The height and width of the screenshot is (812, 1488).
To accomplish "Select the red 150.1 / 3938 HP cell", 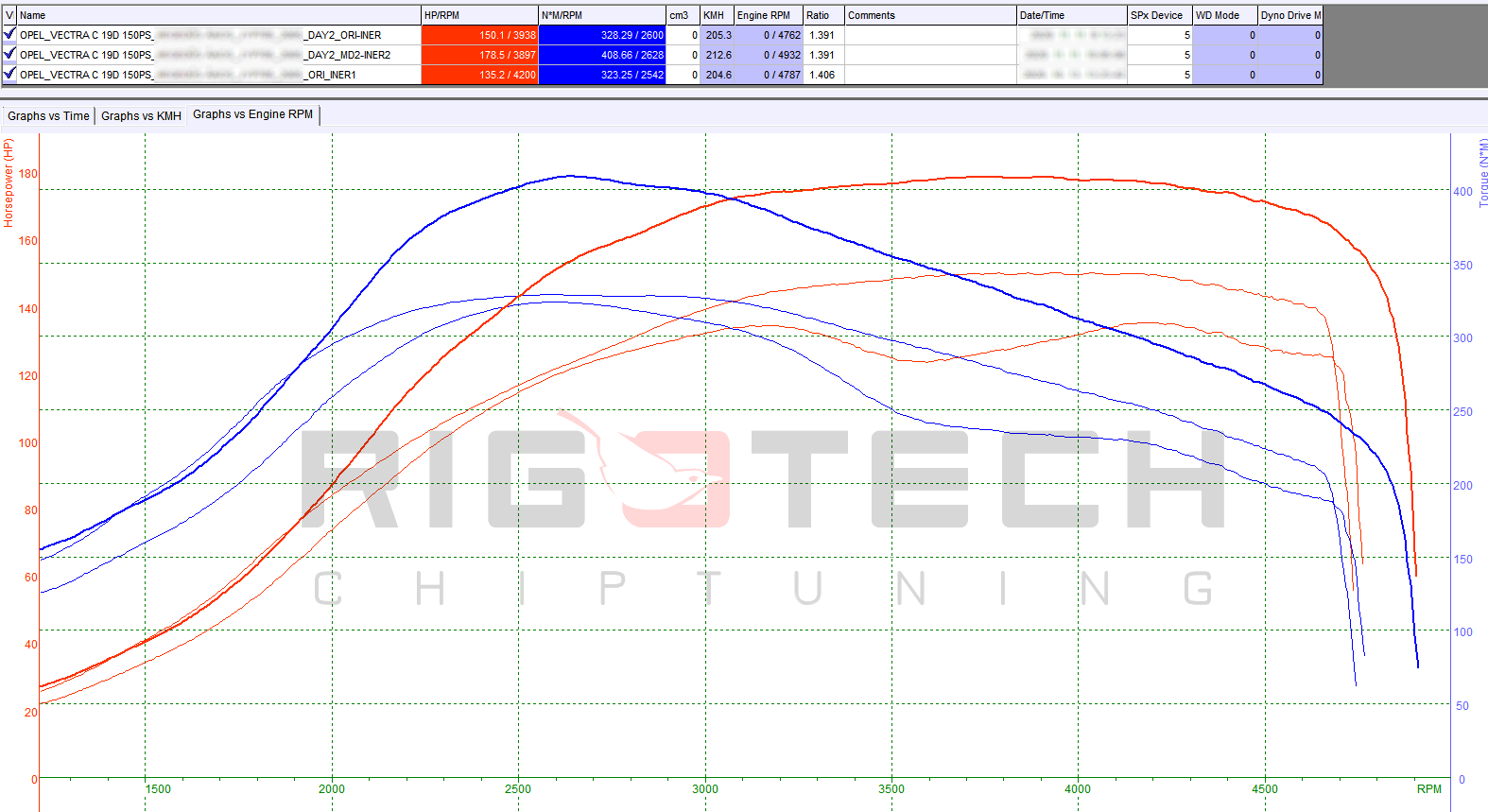I will pyautogui.click(x=479, y=35).
